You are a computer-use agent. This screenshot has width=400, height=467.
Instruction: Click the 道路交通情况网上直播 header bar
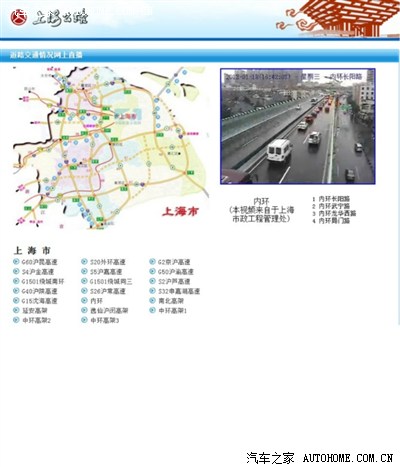tap(199, 55)
